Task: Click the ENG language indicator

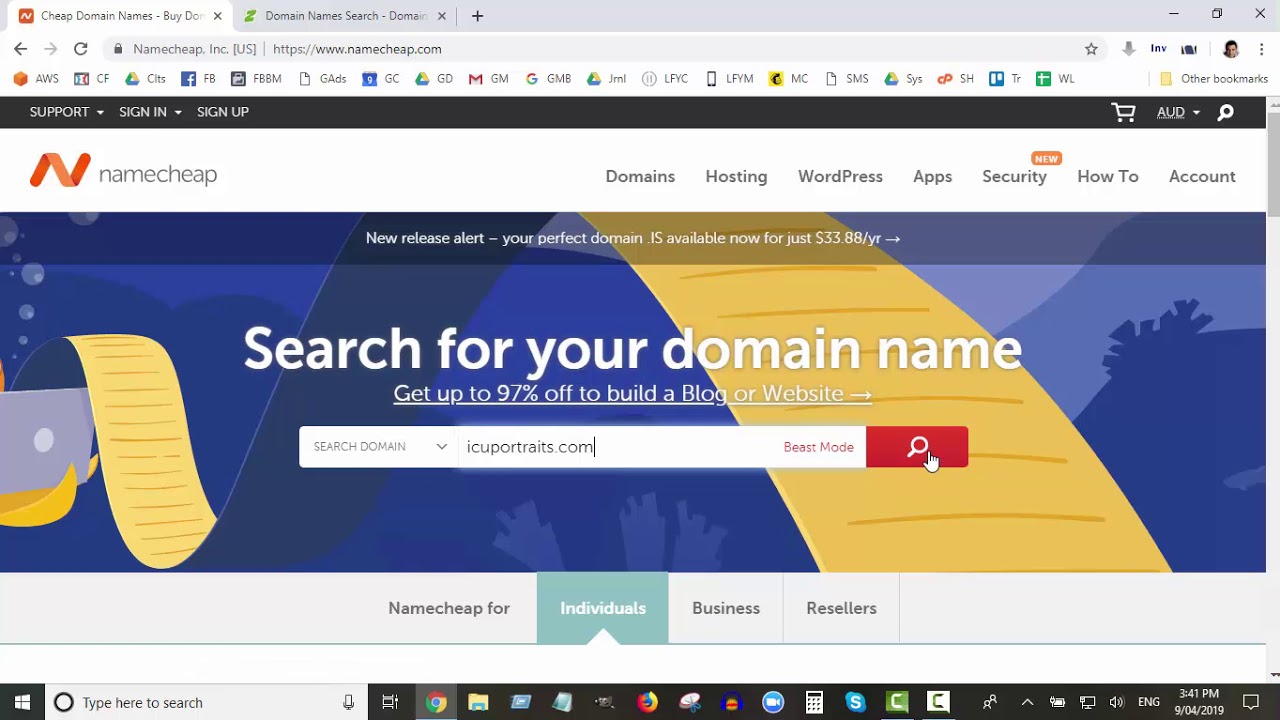Action: click(x=1149, y=702)
